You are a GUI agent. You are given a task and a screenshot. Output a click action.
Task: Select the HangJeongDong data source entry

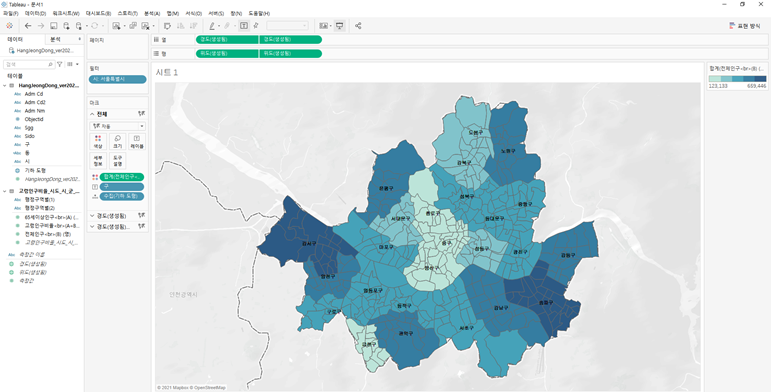point(41,50)
